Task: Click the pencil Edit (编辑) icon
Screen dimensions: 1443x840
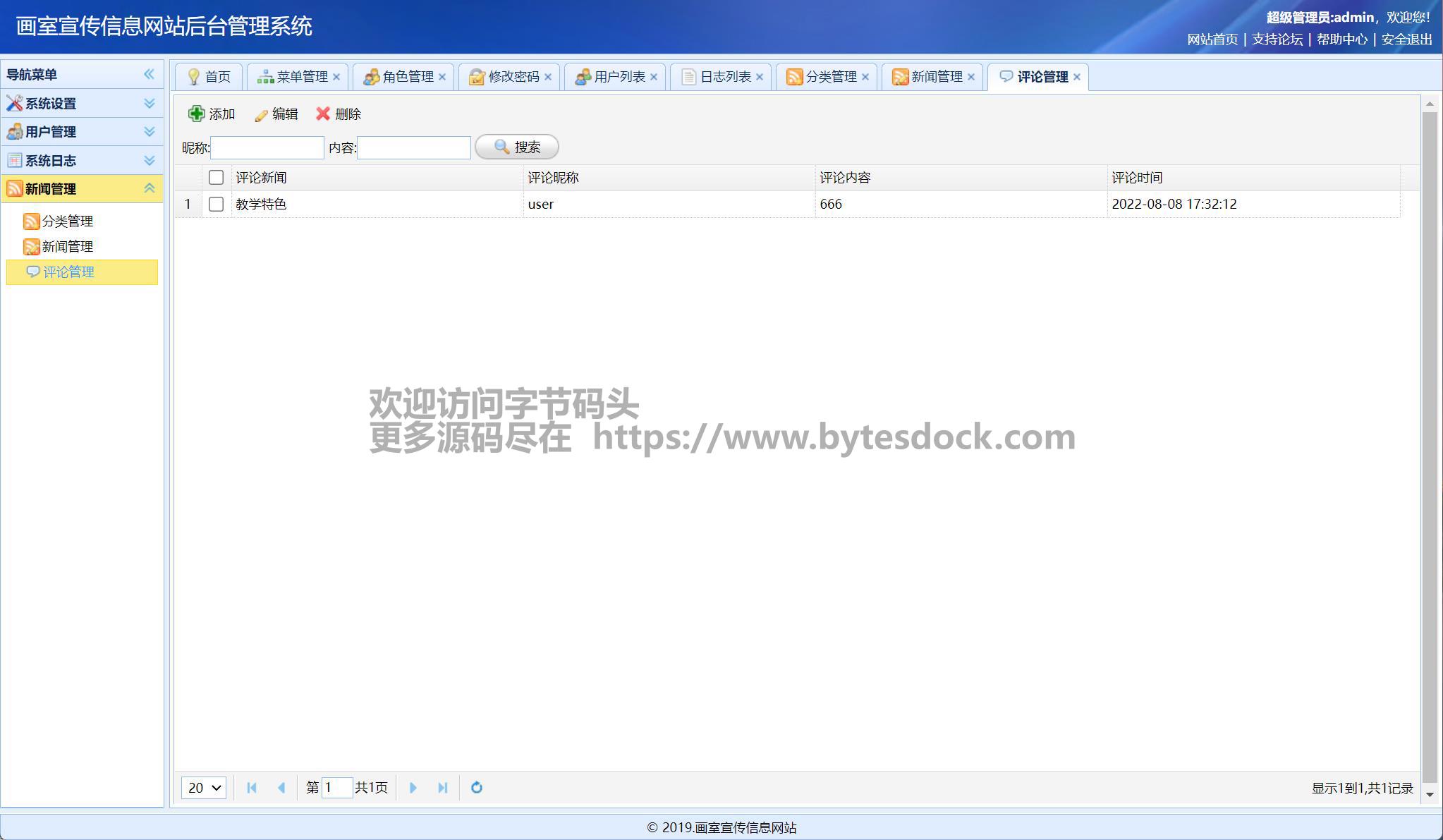Action: pyautogui.click(x=261, y=114)
